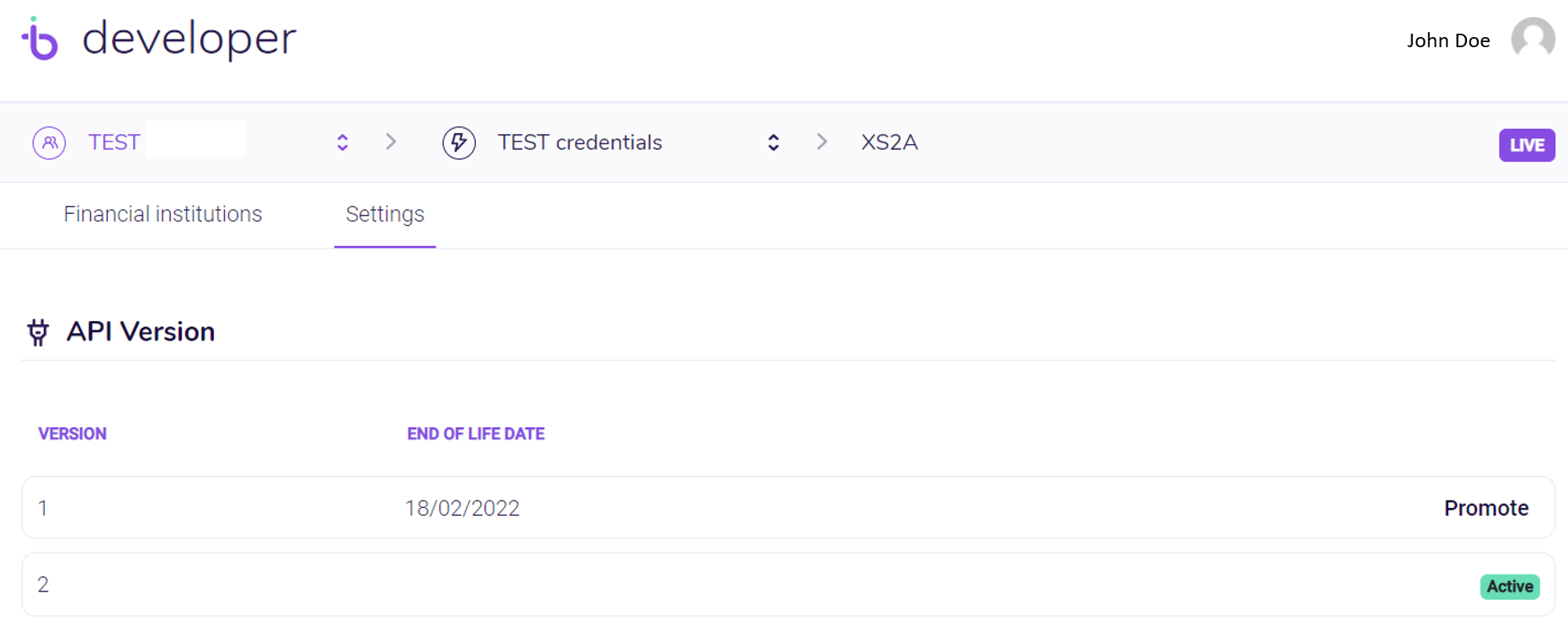Click the XS2A breadcrumb item

coord(889,142)
